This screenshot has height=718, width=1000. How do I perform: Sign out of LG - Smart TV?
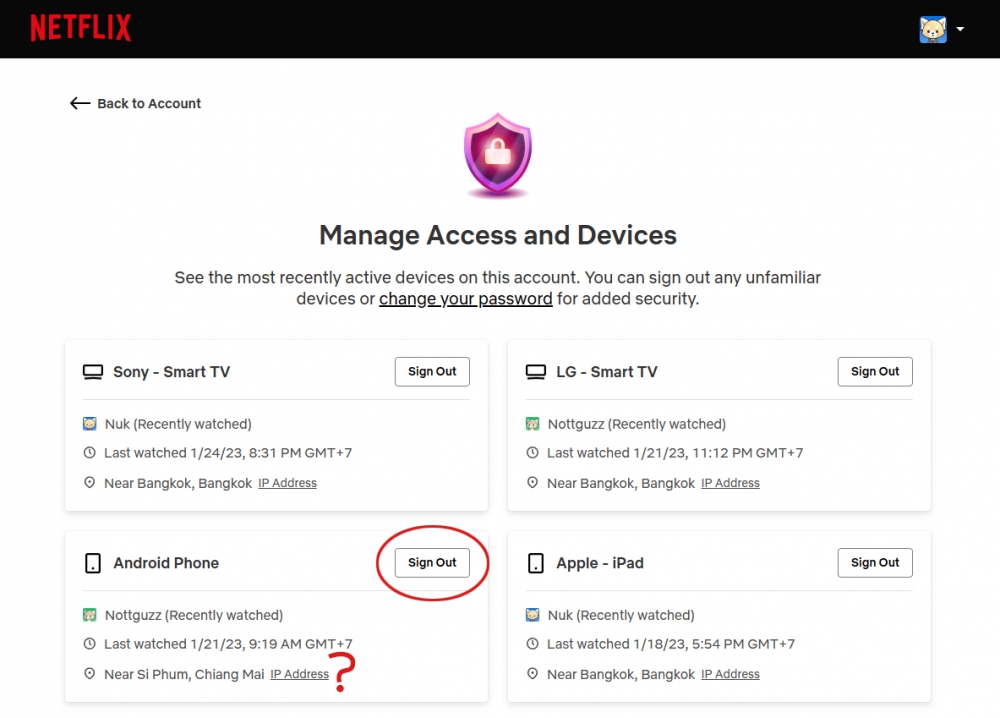(x=874, y=372)
